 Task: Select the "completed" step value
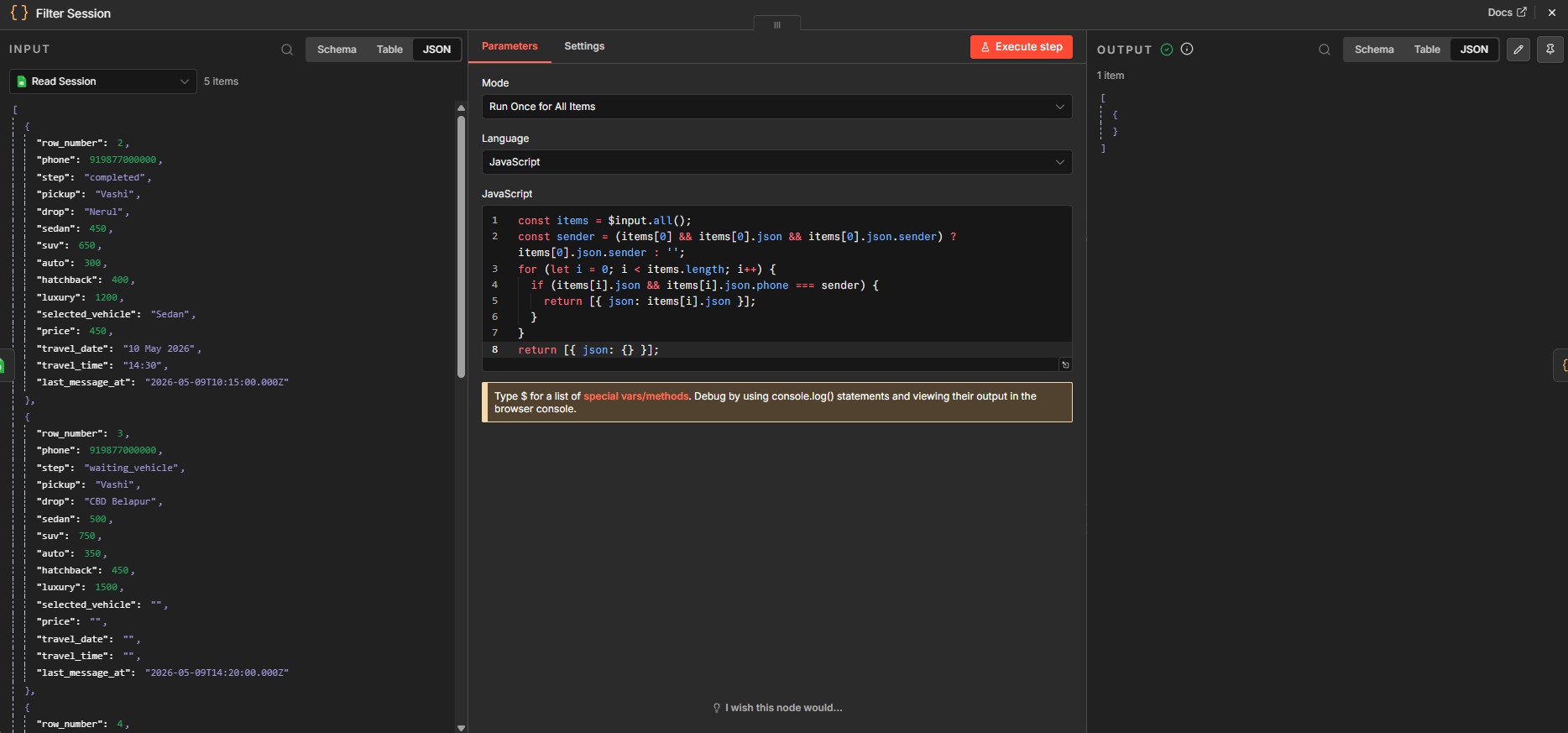[115, 177]
